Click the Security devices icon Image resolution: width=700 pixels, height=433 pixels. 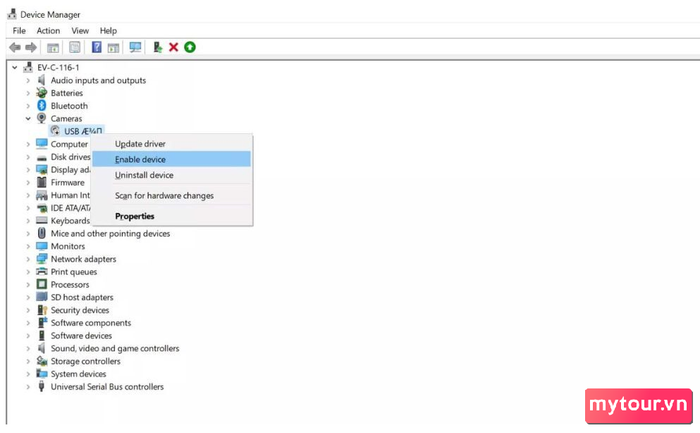click(42, 310)
